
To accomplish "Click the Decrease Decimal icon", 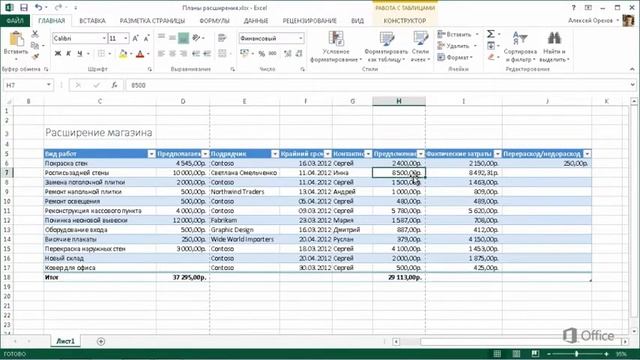I will coord(299,53).
